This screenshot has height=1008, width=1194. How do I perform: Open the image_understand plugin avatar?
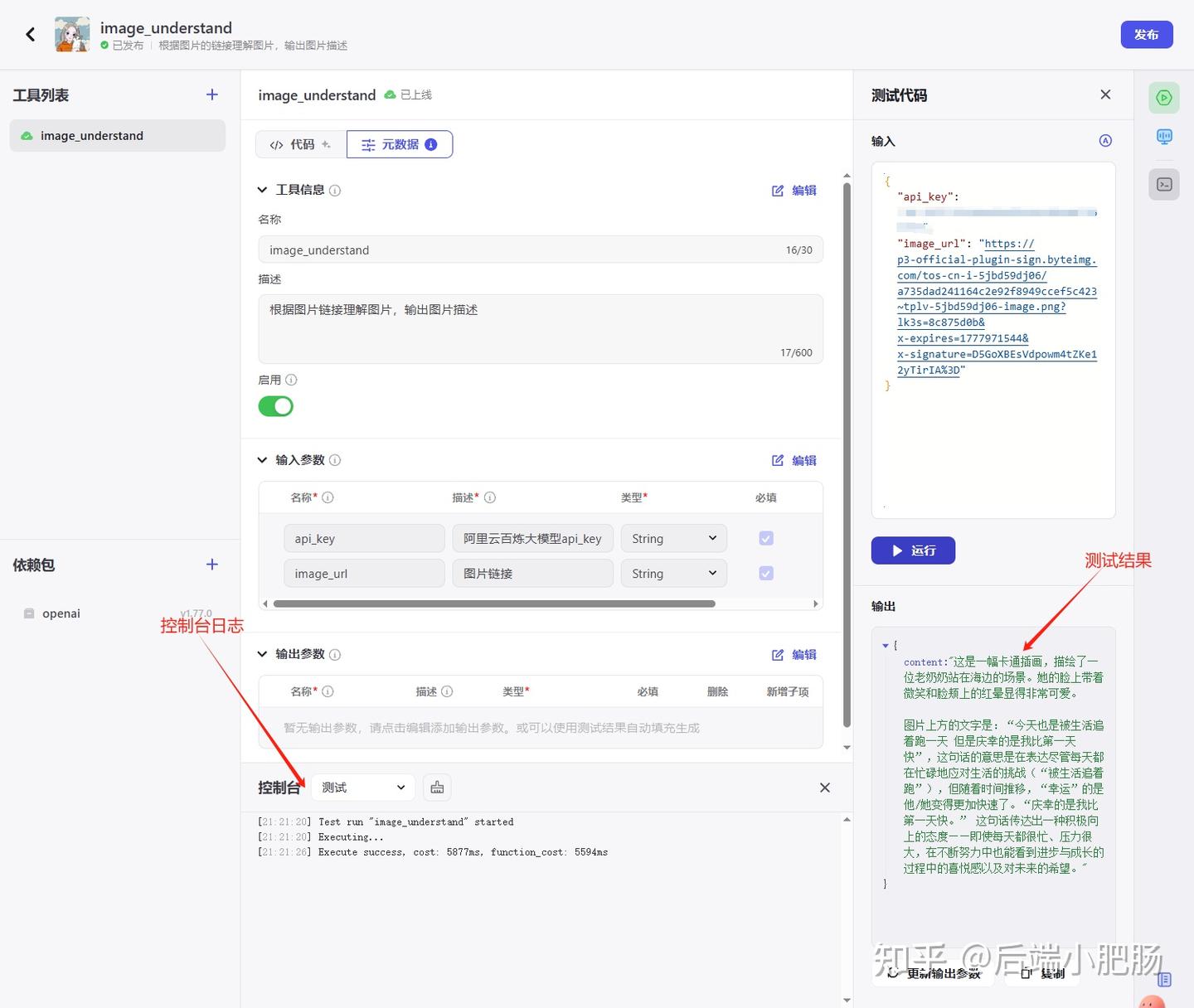(x=72, y=34)
